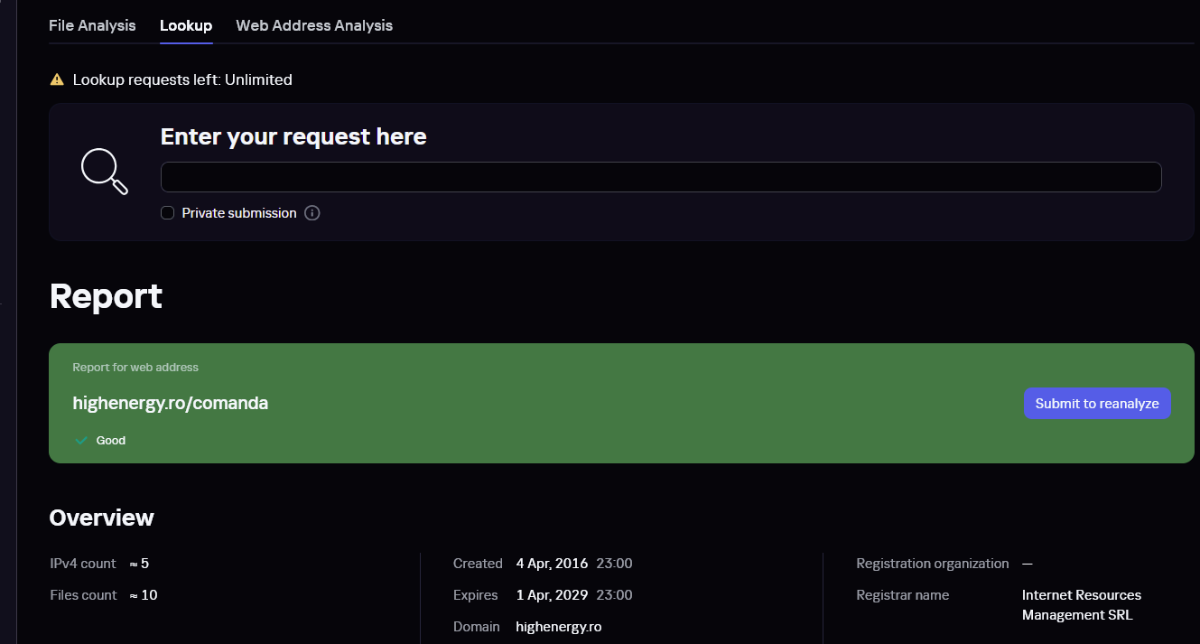
Task: Select the Lookup tab
Action: click(x=186, y=26)
